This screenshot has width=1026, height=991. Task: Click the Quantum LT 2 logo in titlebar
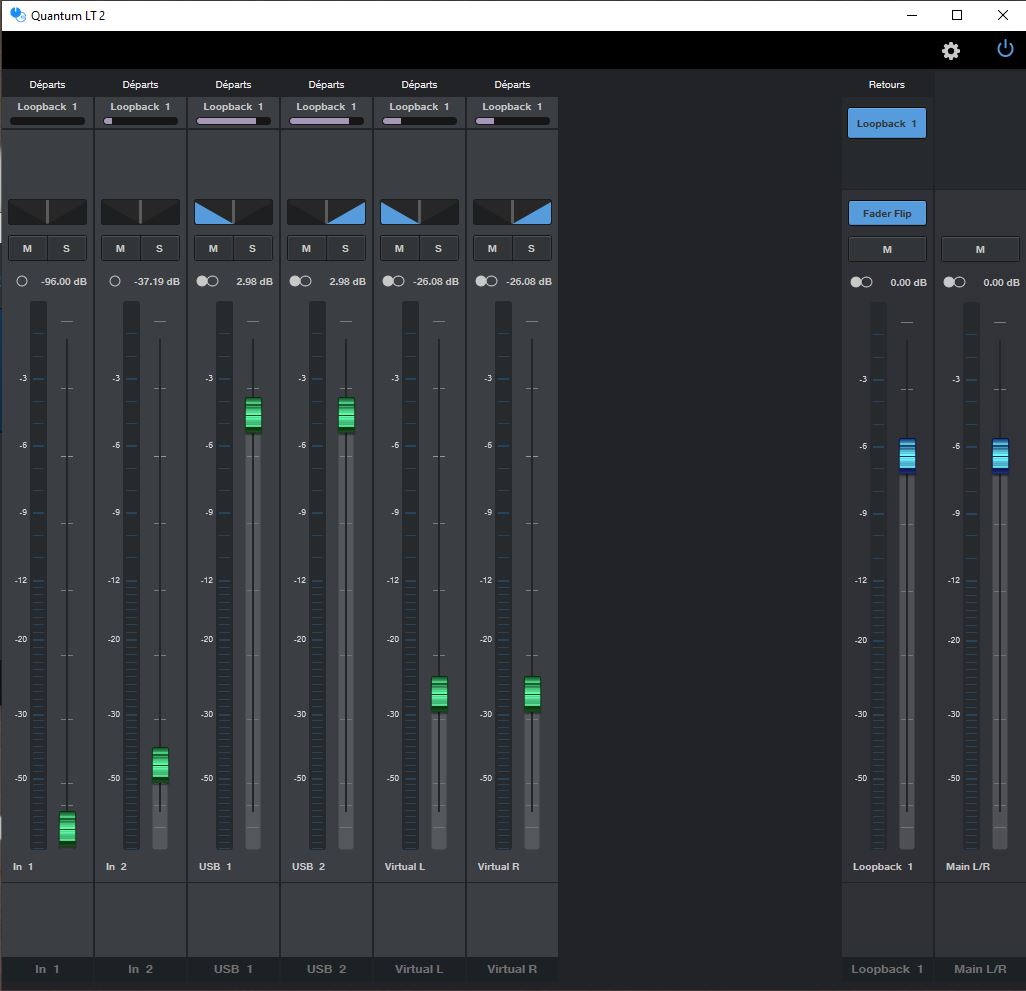tap(15, 15)
